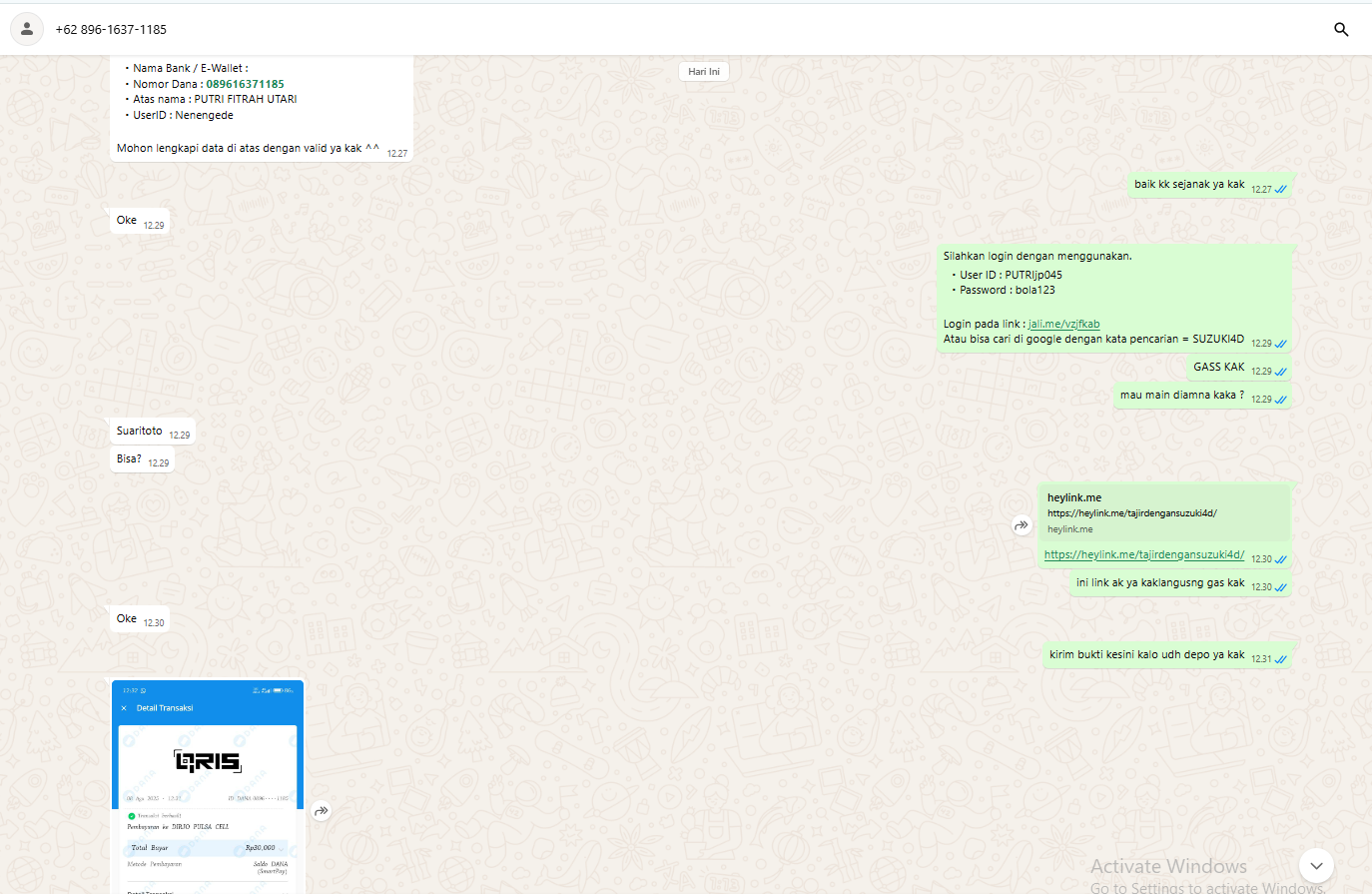
Task: Select the 'Oke' message sent at 12.29
Action: [140, 221]
